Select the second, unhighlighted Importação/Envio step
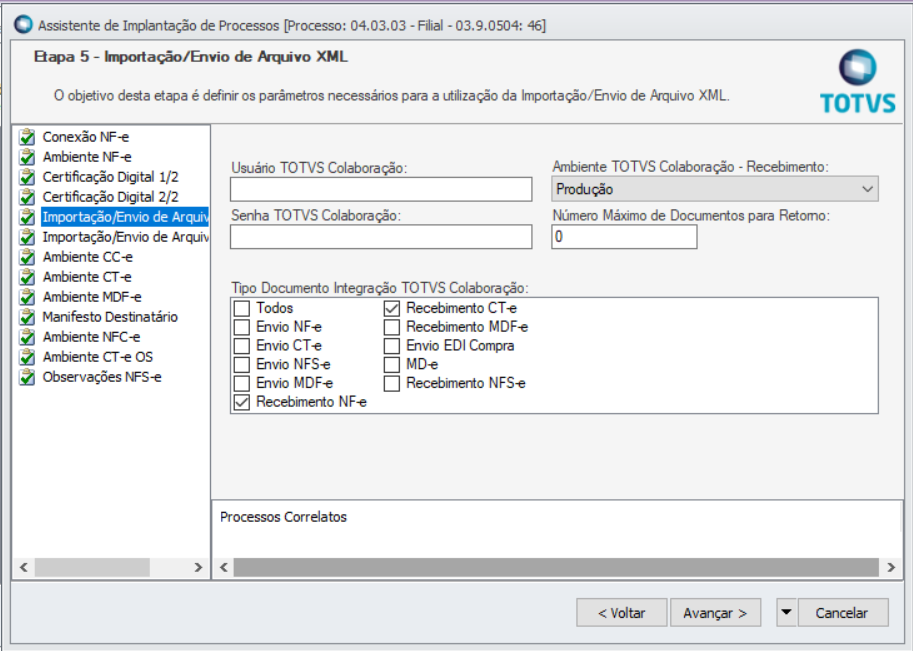The height and width of the screenshot is (651, 913). [x=125, y=237]
